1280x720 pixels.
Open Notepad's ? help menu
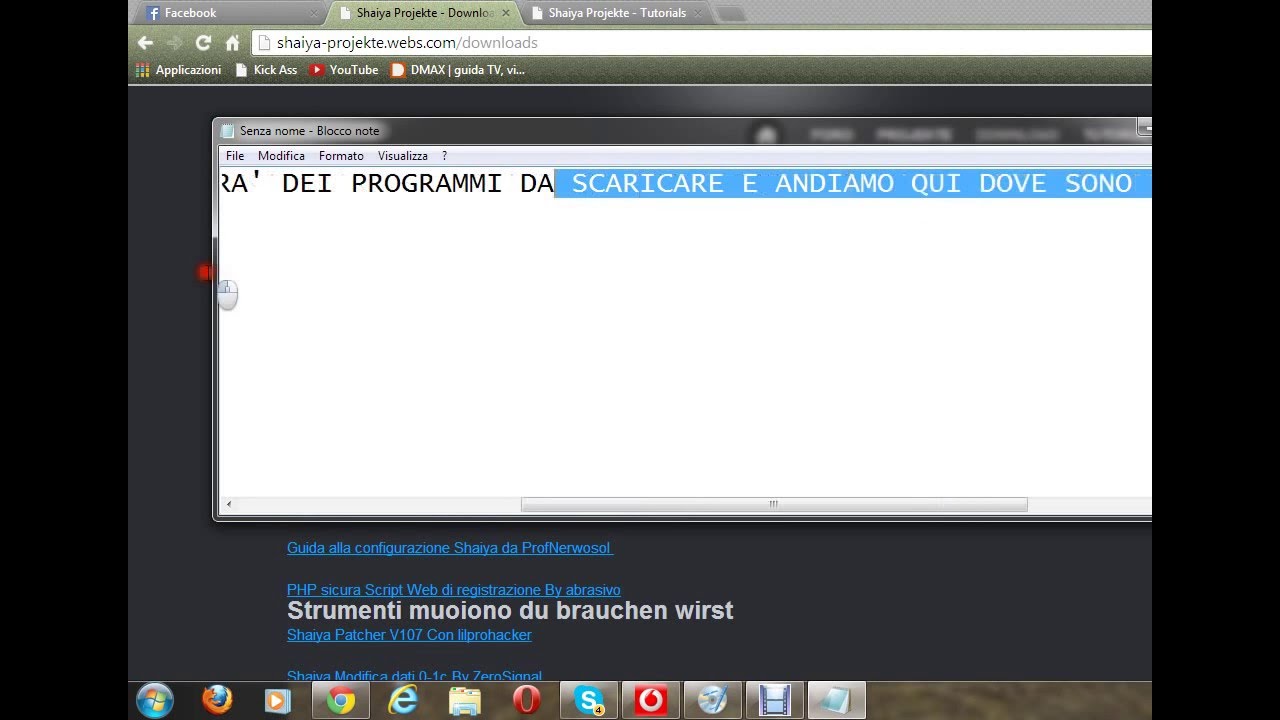tap(444, 156)
